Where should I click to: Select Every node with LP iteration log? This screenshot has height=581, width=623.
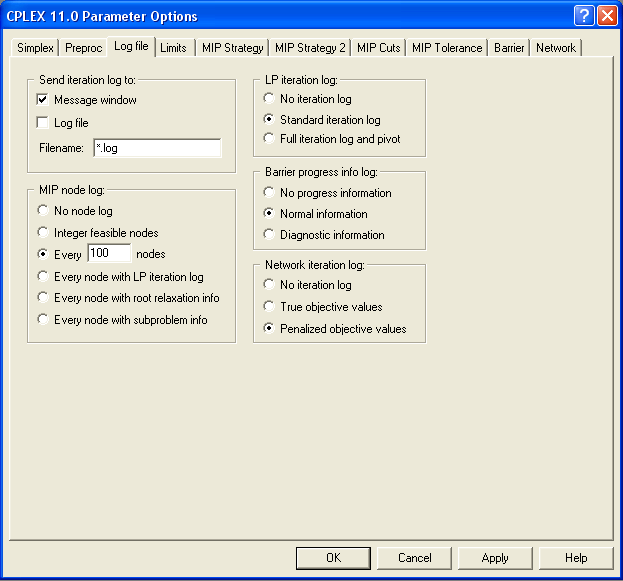(43, 276)
